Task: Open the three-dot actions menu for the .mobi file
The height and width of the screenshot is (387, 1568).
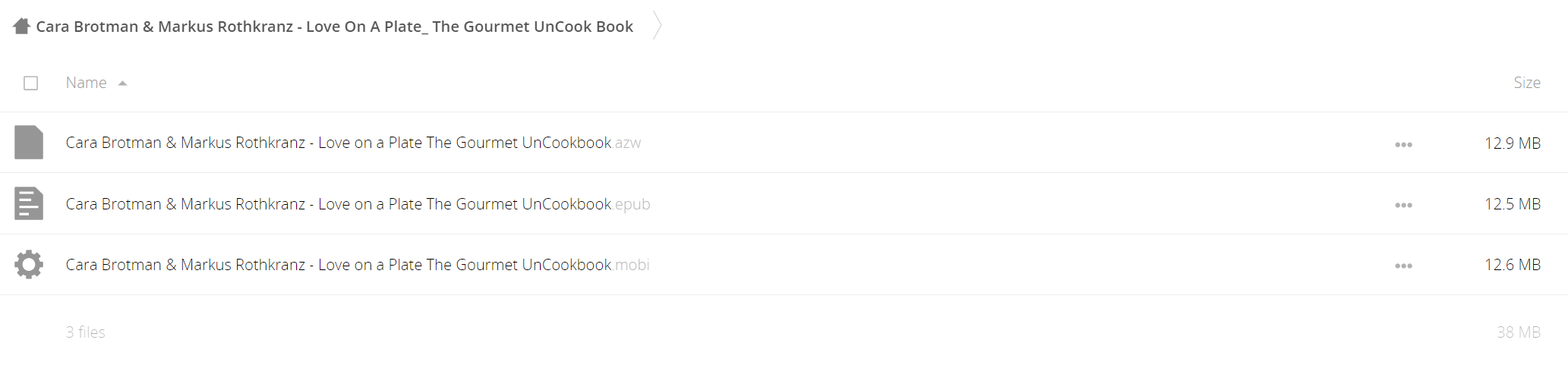Action: coord(1403,266)
